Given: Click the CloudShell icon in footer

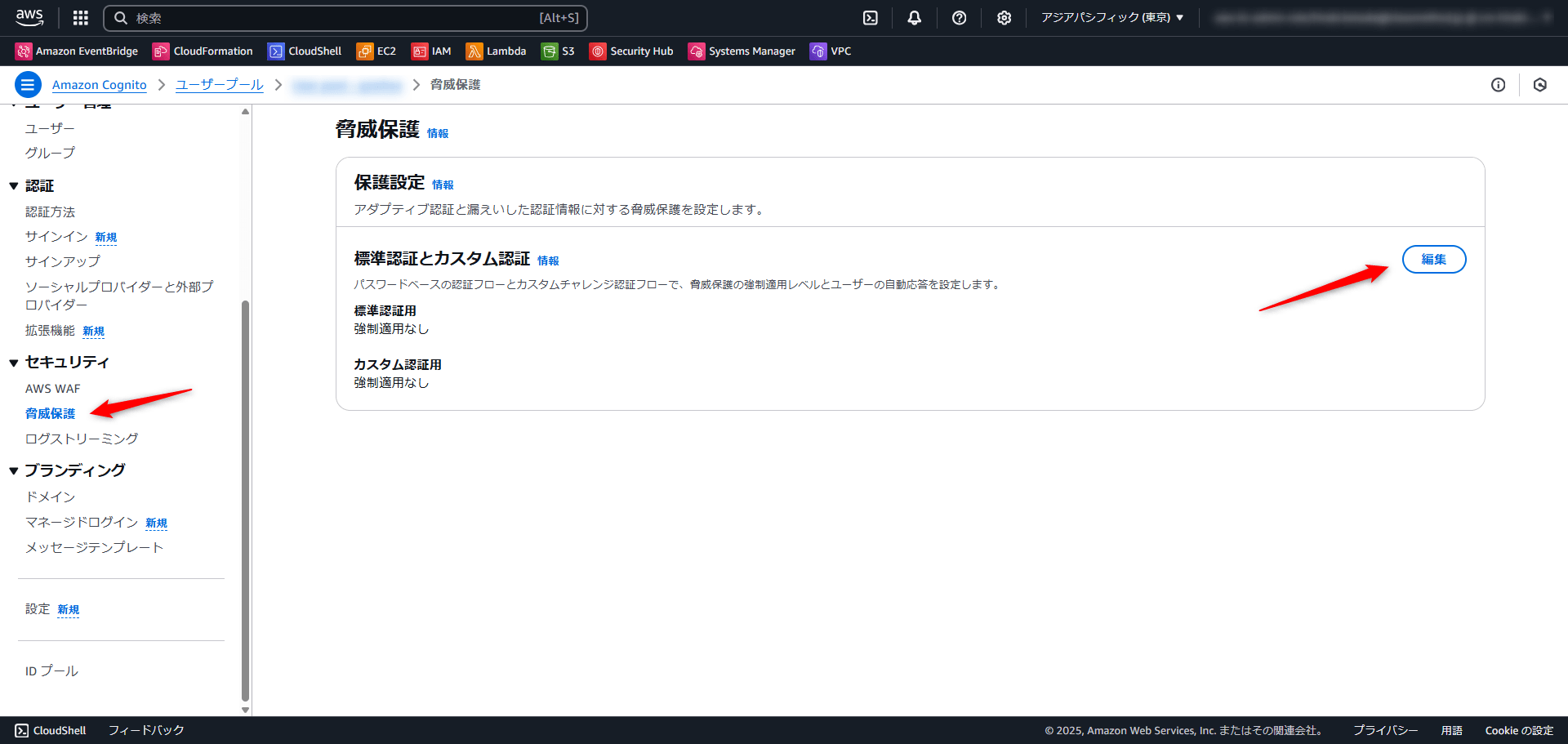Looking at the screenshot, I should pyautogui.click(x=22, y=731).
